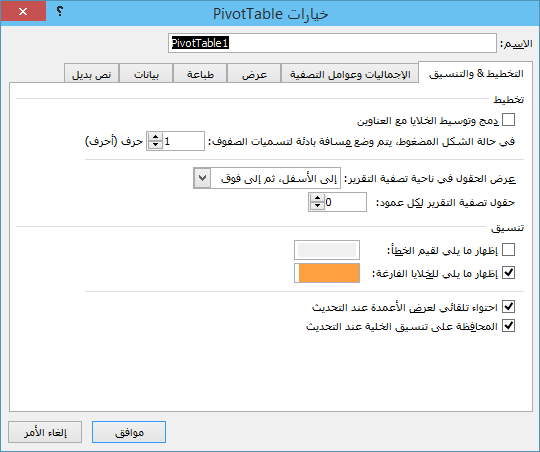Increase report filter fields per column

pos(317,198)
